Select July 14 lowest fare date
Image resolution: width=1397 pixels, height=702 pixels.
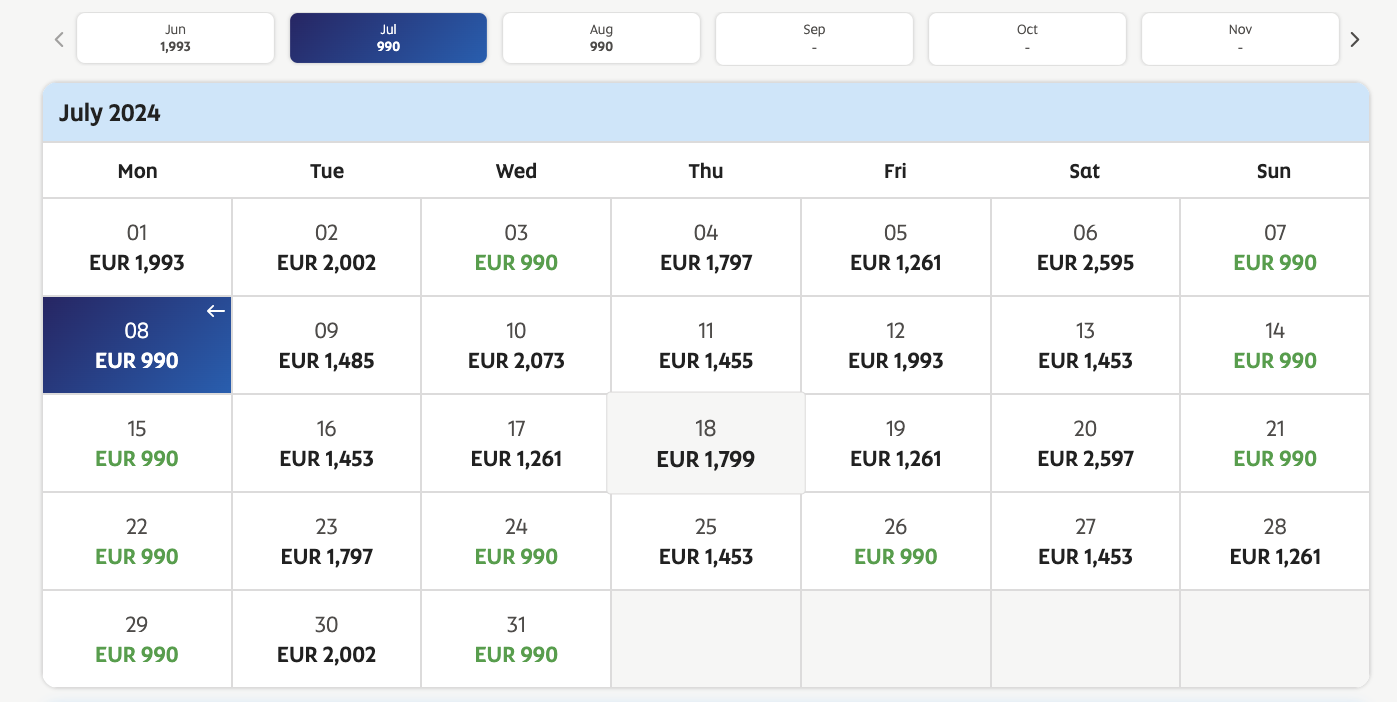click(1274, 346)
